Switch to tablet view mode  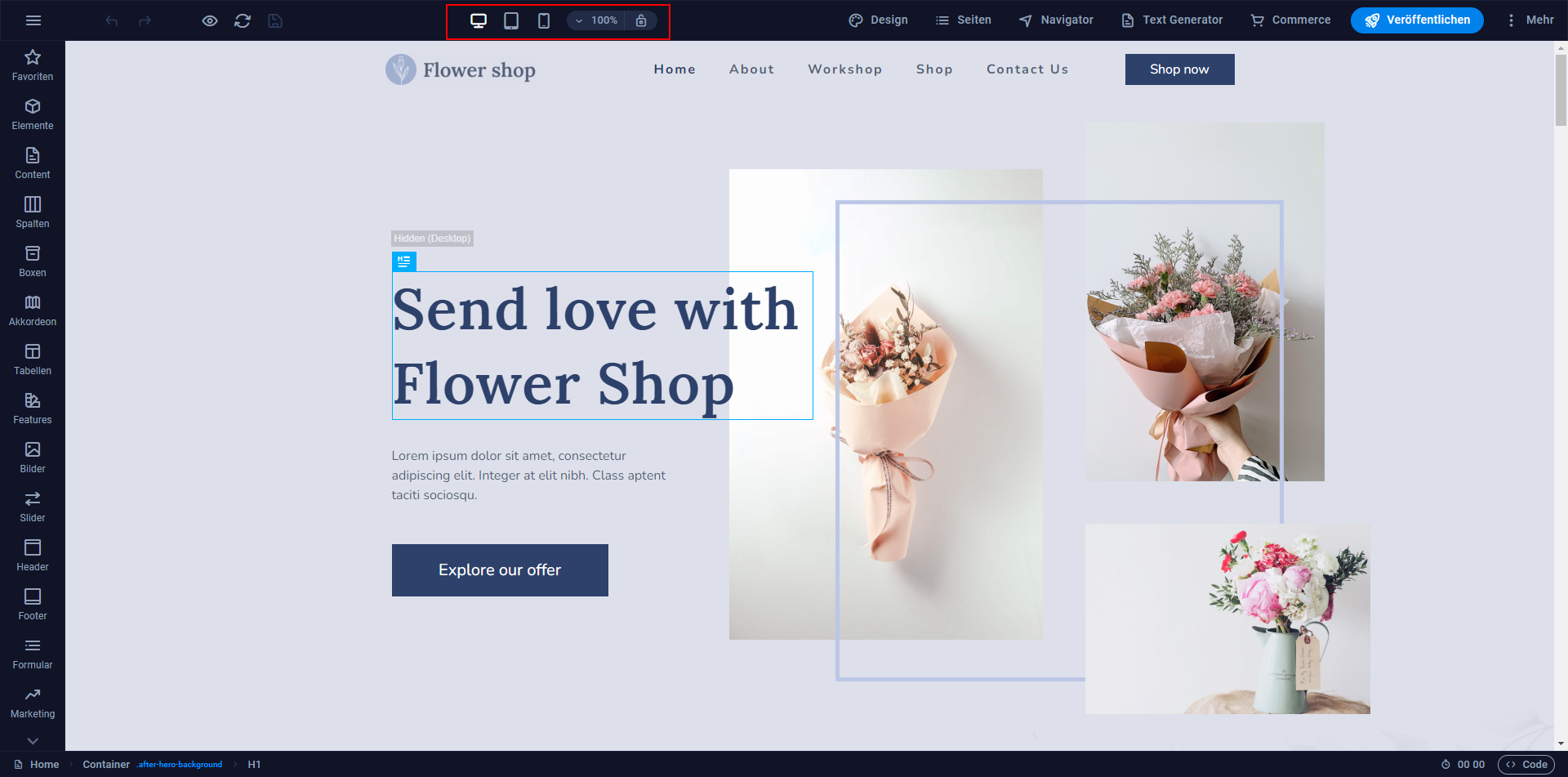[511, 20]
